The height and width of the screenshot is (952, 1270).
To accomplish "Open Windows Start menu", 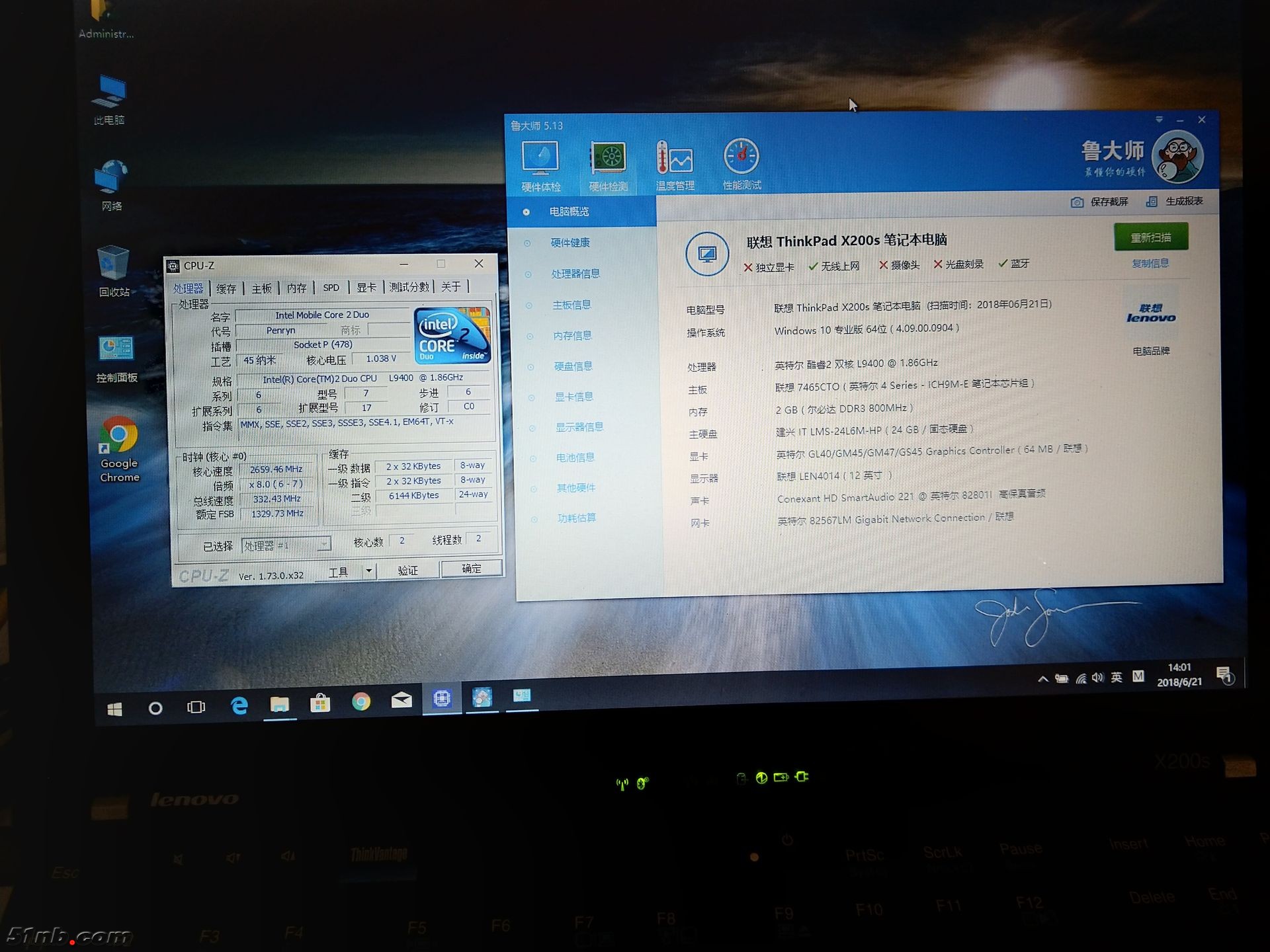I will [114, 709].
